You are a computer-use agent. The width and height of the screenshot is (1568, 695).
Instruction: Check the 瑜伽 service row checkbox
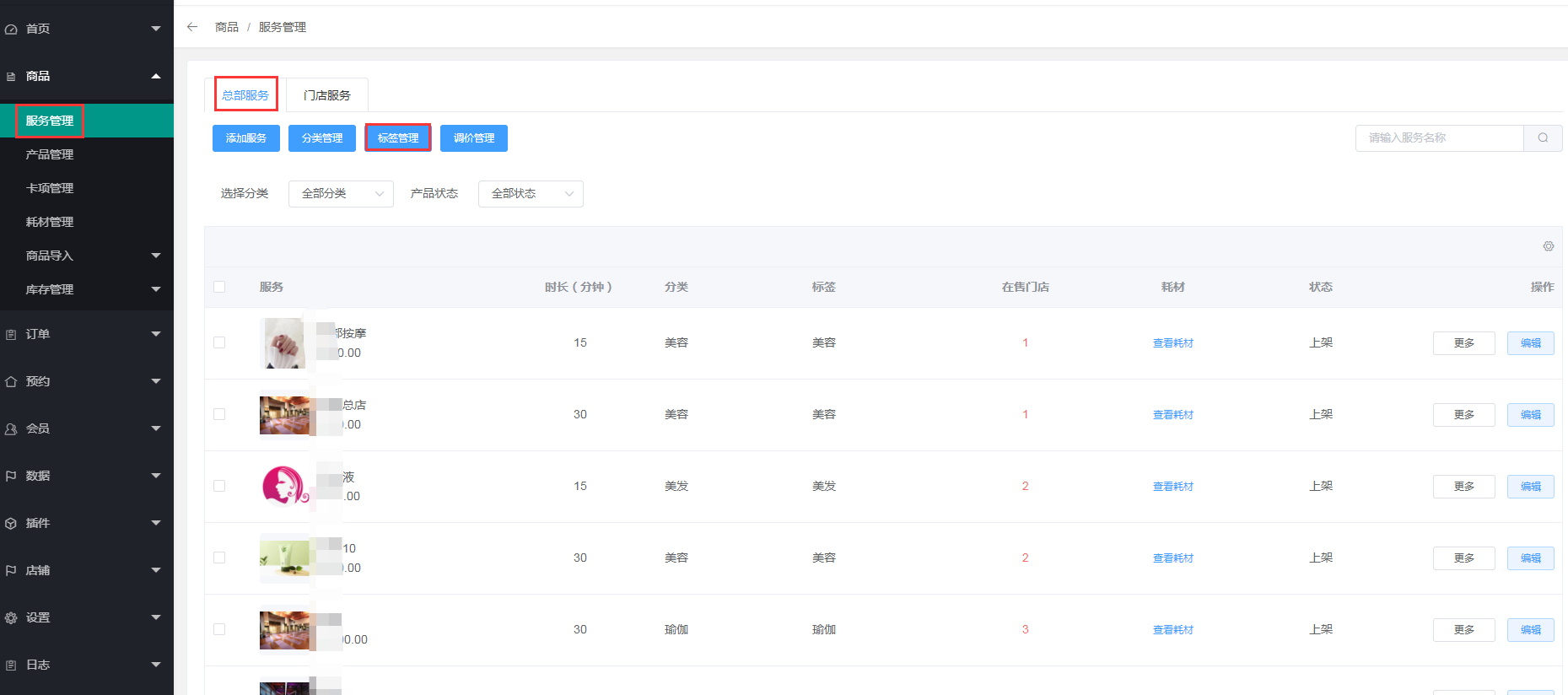tap(219, 629)
